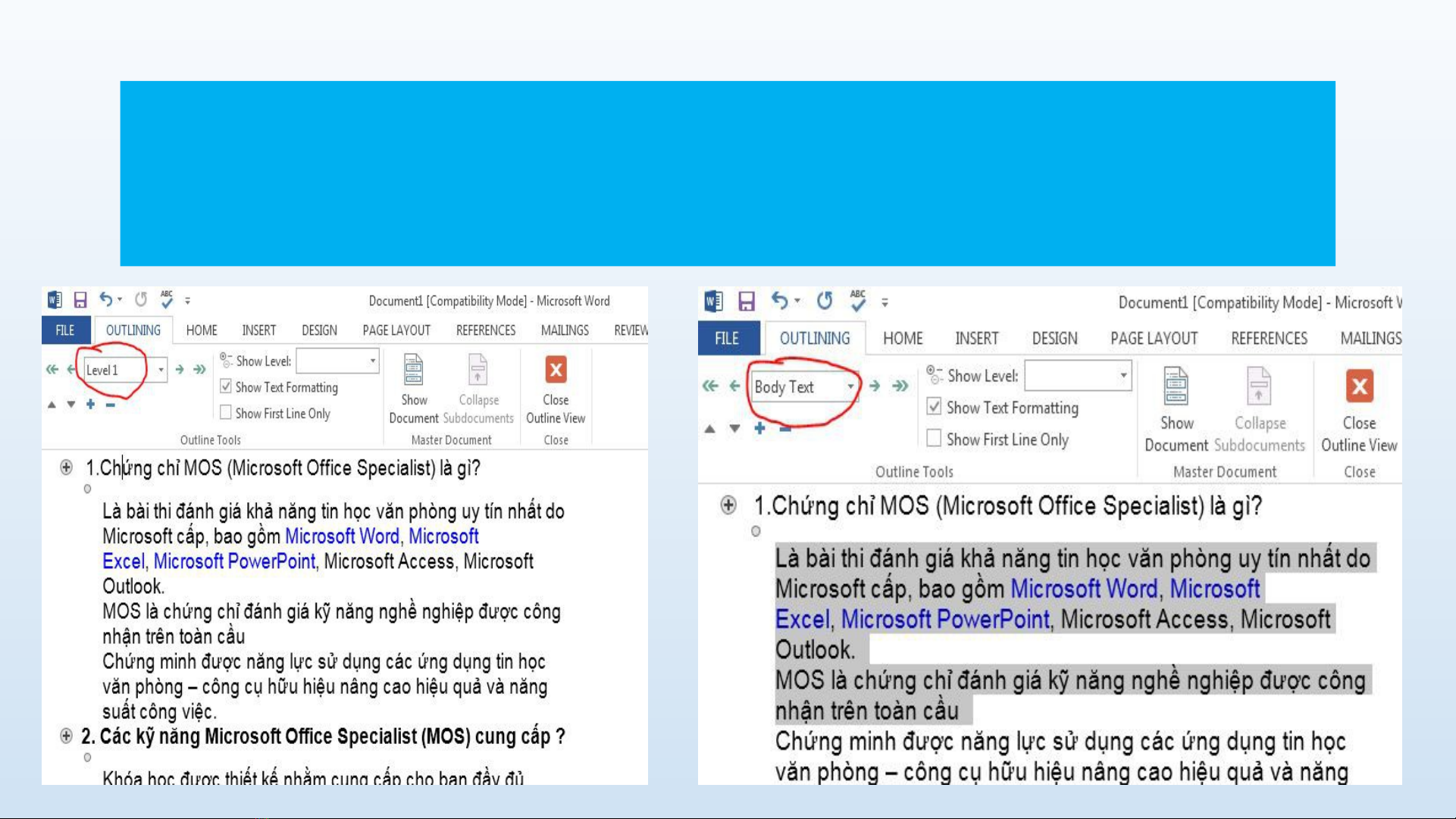Expand heading 1 plus symbol in right document
Screen dimensions: 1456x819
coord(728,505)
